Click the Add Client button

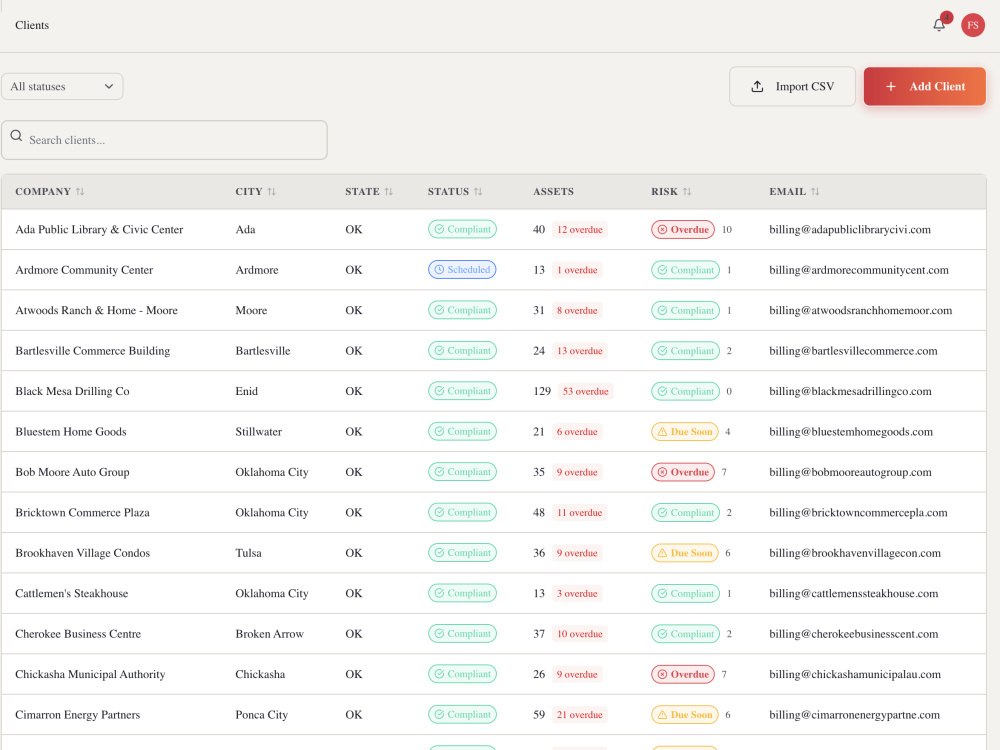click(x=925, y=87)
